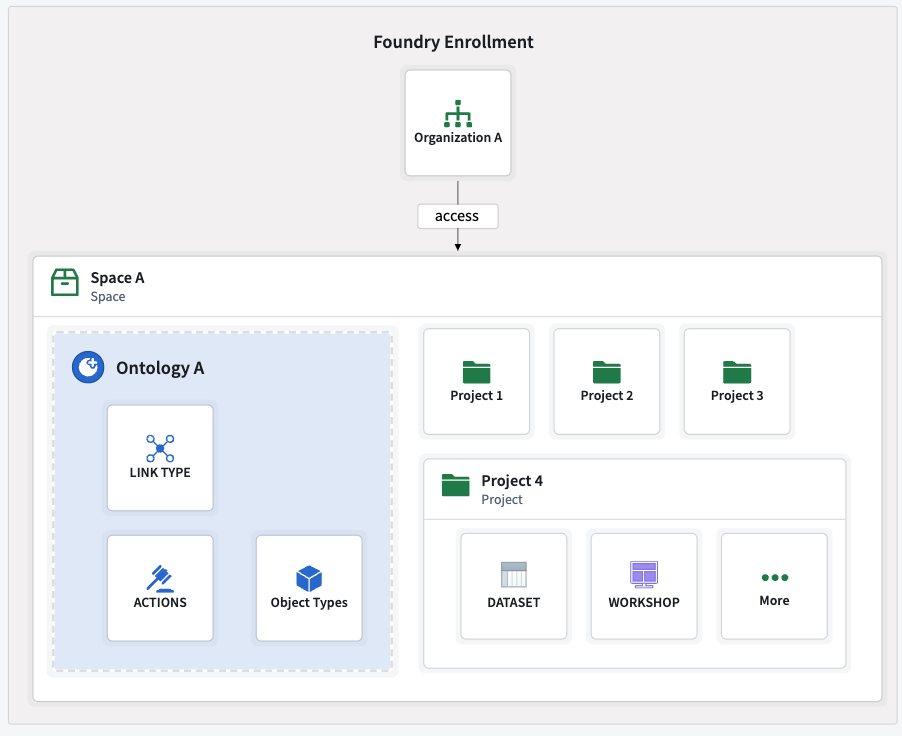
Task: Select the Workshop layout icon
Action: 644,574
